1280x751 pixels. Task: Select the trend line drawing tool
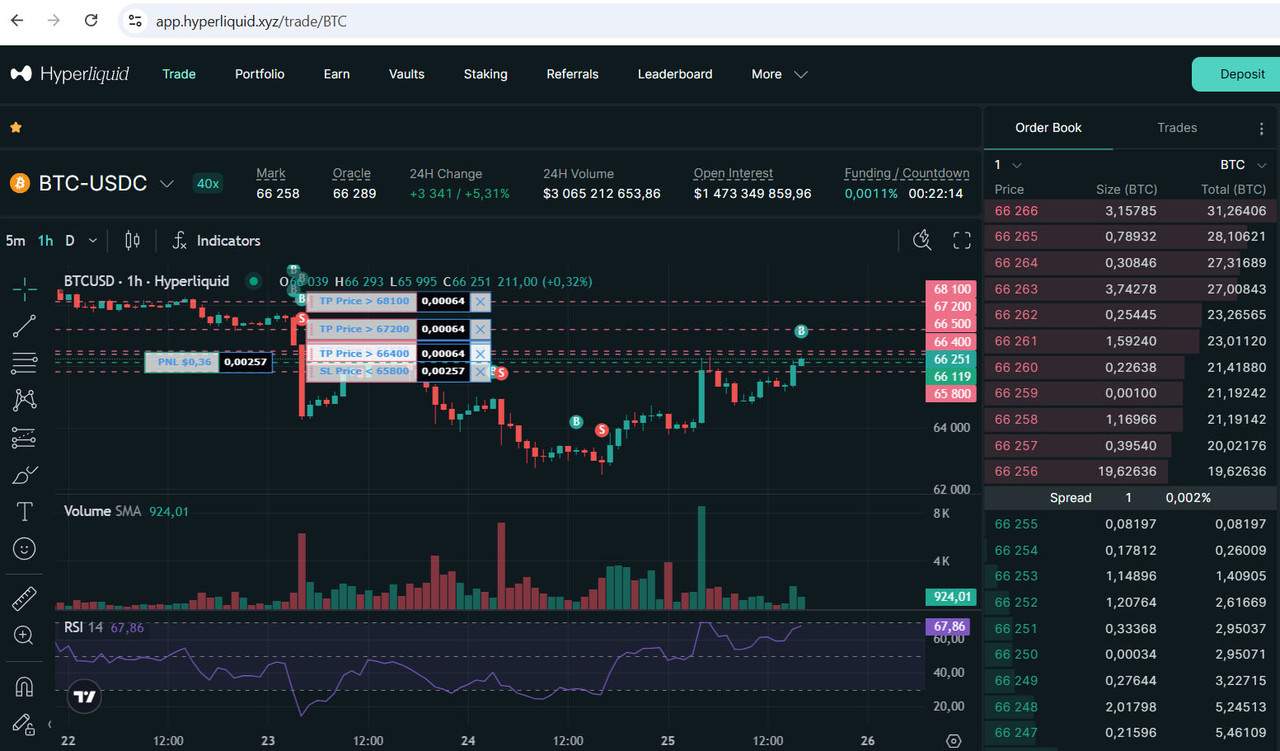coord(25,326)
